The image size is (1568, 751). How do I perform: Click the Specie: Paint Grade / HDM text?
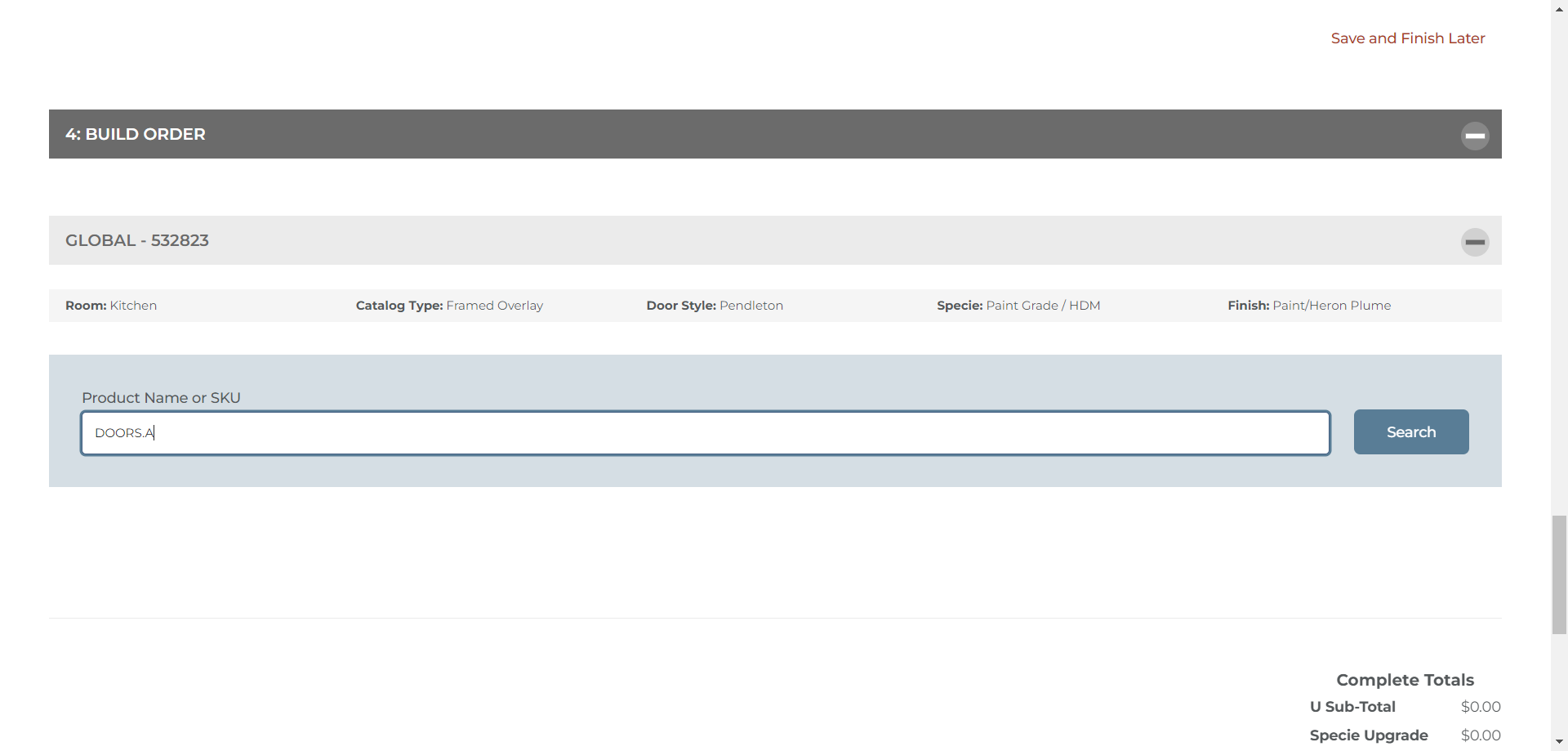pos(1018,306)
